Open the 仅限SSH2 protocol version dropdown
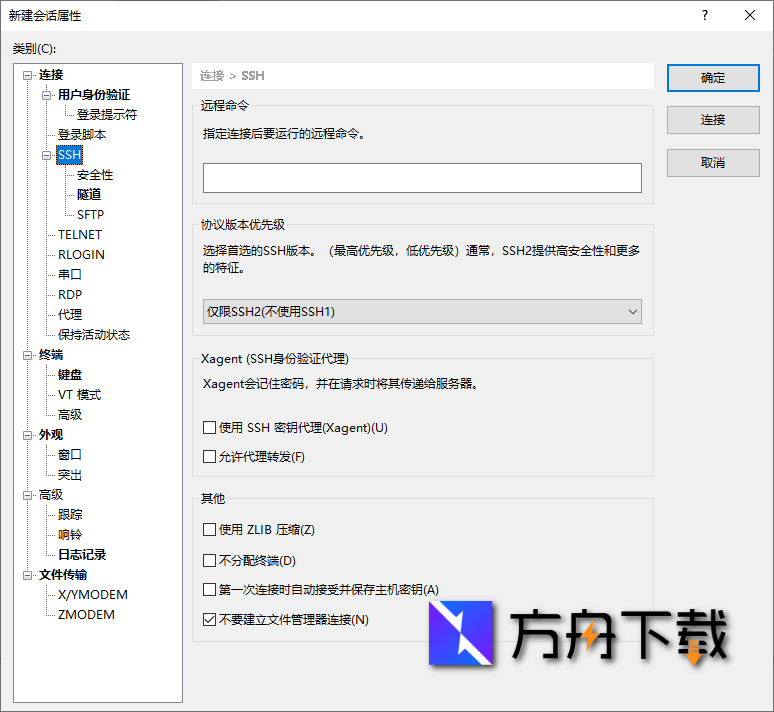 coord(422,312)
